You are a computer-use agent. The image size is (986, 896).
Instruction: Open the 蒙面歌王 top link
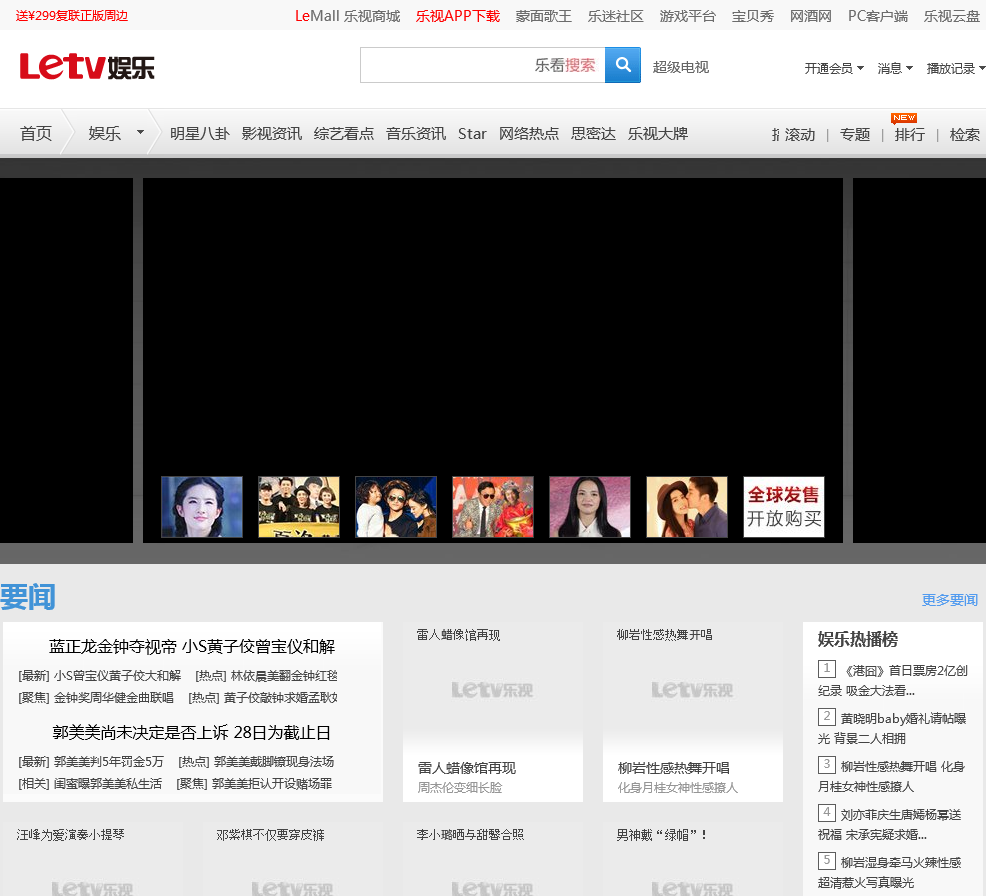544,16
